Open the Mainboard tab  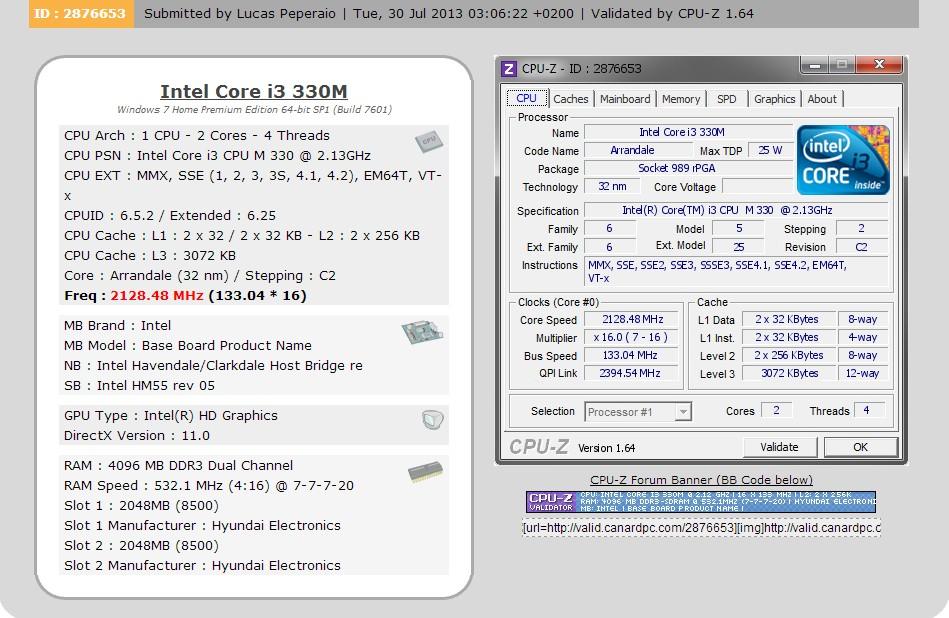pos(625,99)
